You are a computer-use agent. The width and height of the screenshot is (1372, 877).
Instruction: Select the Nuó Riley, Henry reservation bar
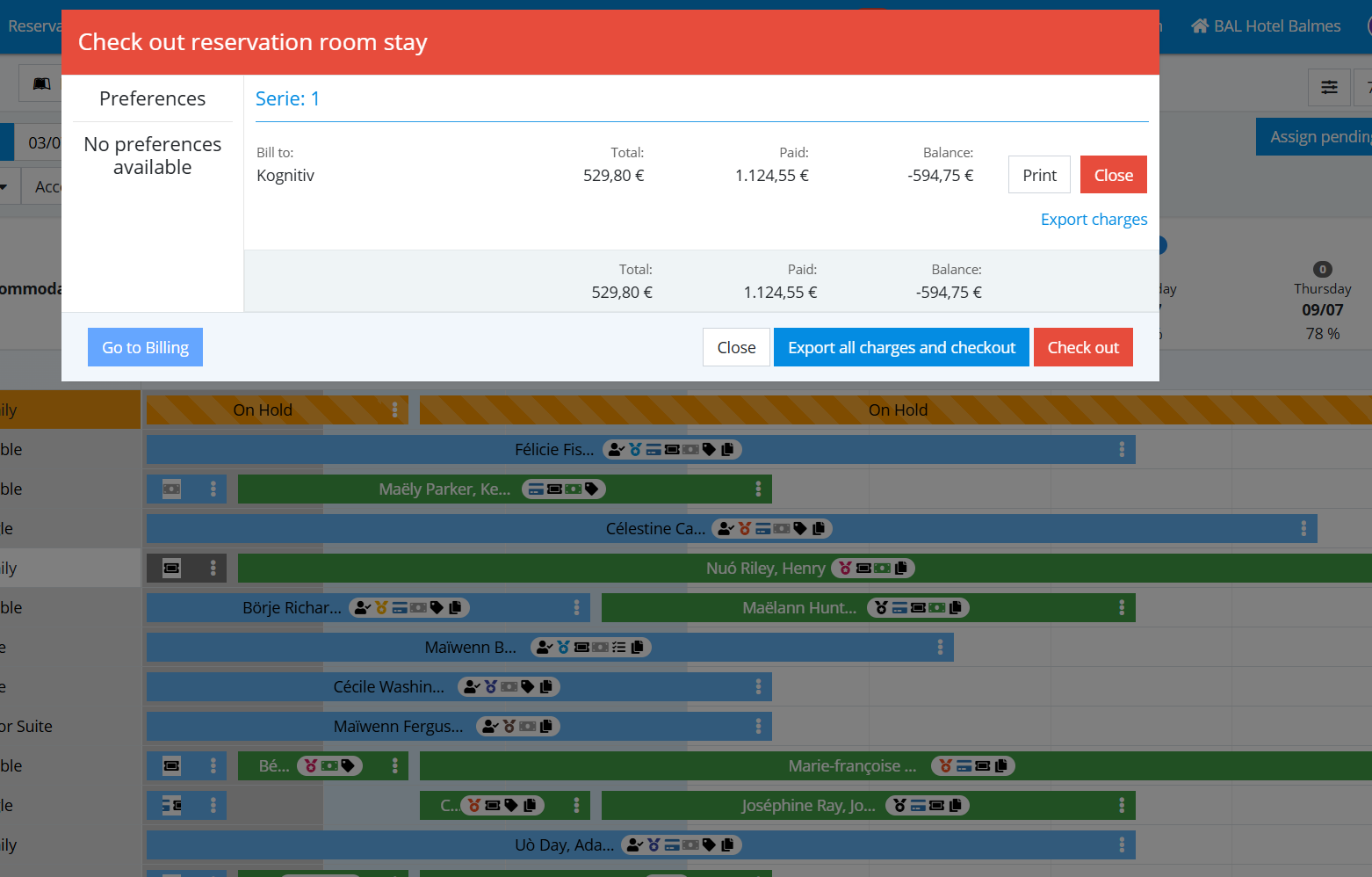point(805,568)
